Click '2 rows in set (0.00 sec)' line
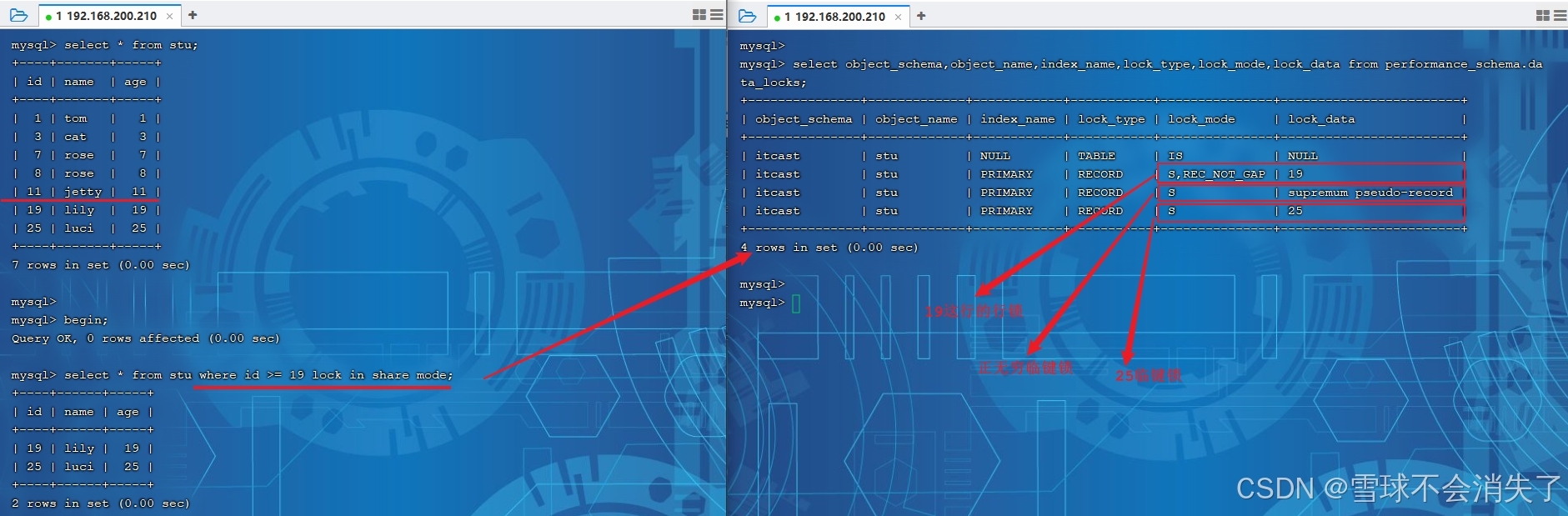Screen dimensions: 1568x516 (101, 503)
